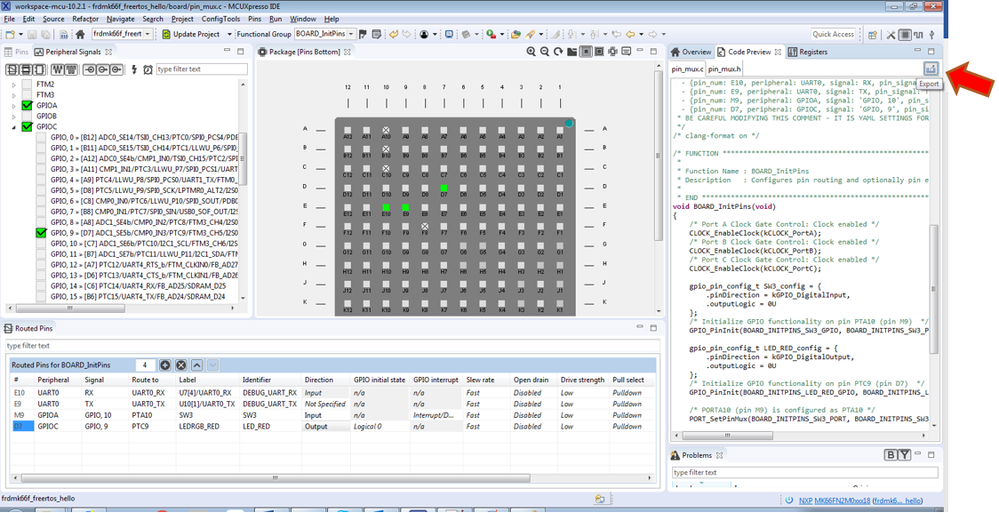Click the lightning bolt icon in Peripheral Signals
Screen dimensions: 999x513
[x=135, y=69]
